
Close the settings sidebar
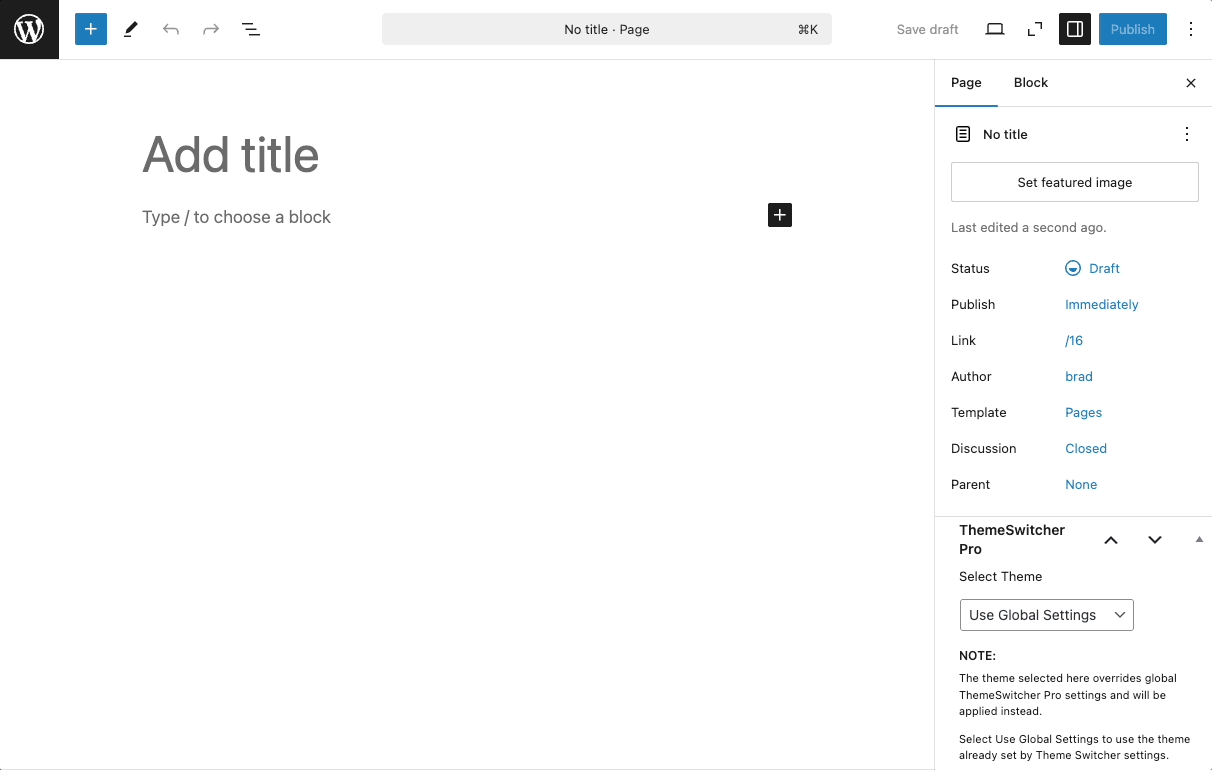click(x=1191, y=83)
